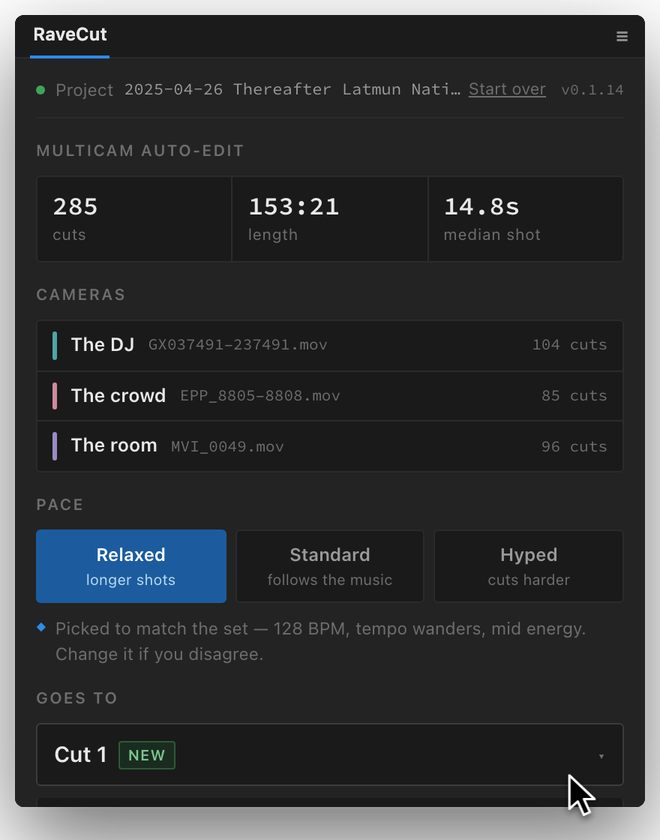660x840 pixels.
Task: Click the green project status dot
Action: click(40, 90)
